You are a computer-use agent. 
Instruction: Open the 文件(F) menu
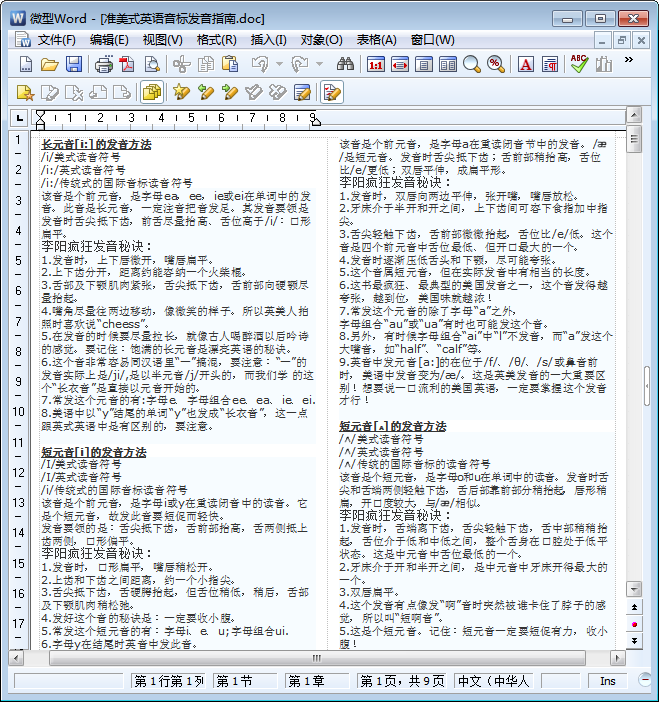click(x=56, y=40)
